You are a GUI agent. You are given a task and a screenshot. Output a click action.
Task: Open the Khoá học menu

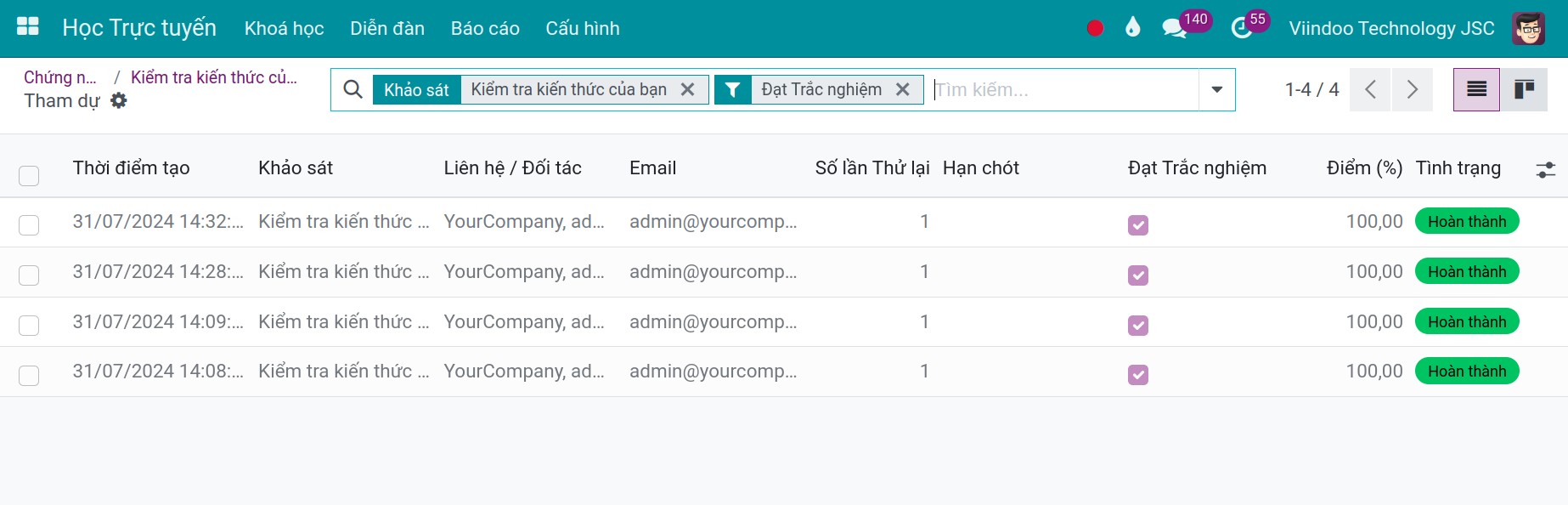284,28
